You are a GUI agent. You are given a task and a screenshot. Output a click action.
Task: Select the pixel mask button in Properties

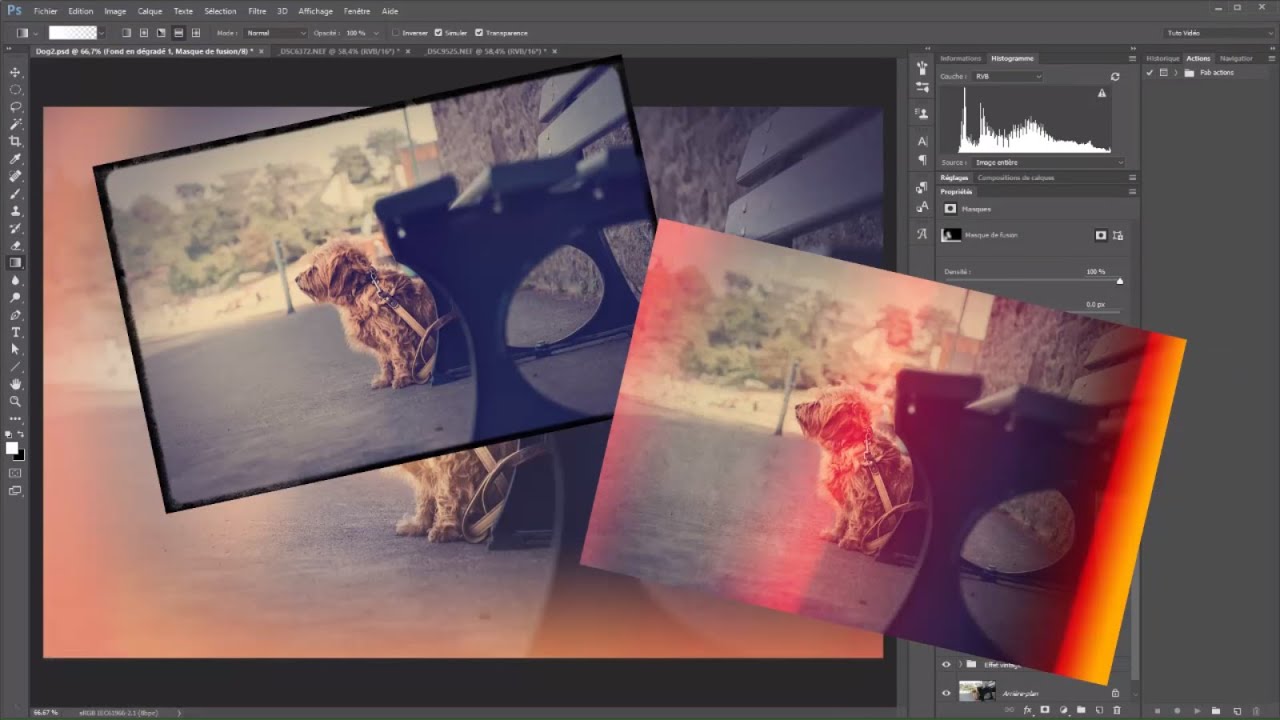coord(1101,235)
